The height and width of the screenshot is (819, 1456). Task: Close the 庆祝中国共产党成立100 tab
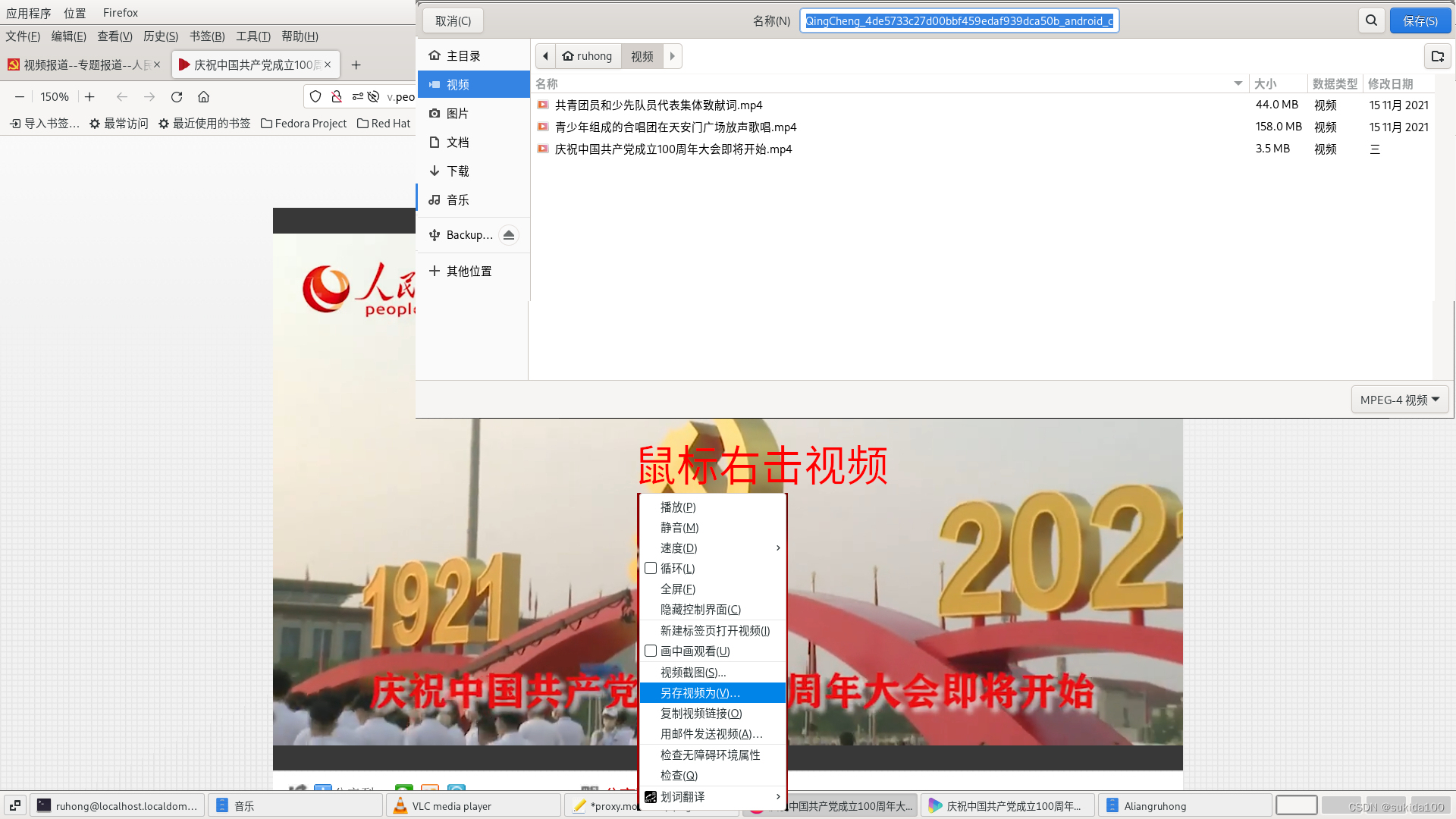(328, 64)
